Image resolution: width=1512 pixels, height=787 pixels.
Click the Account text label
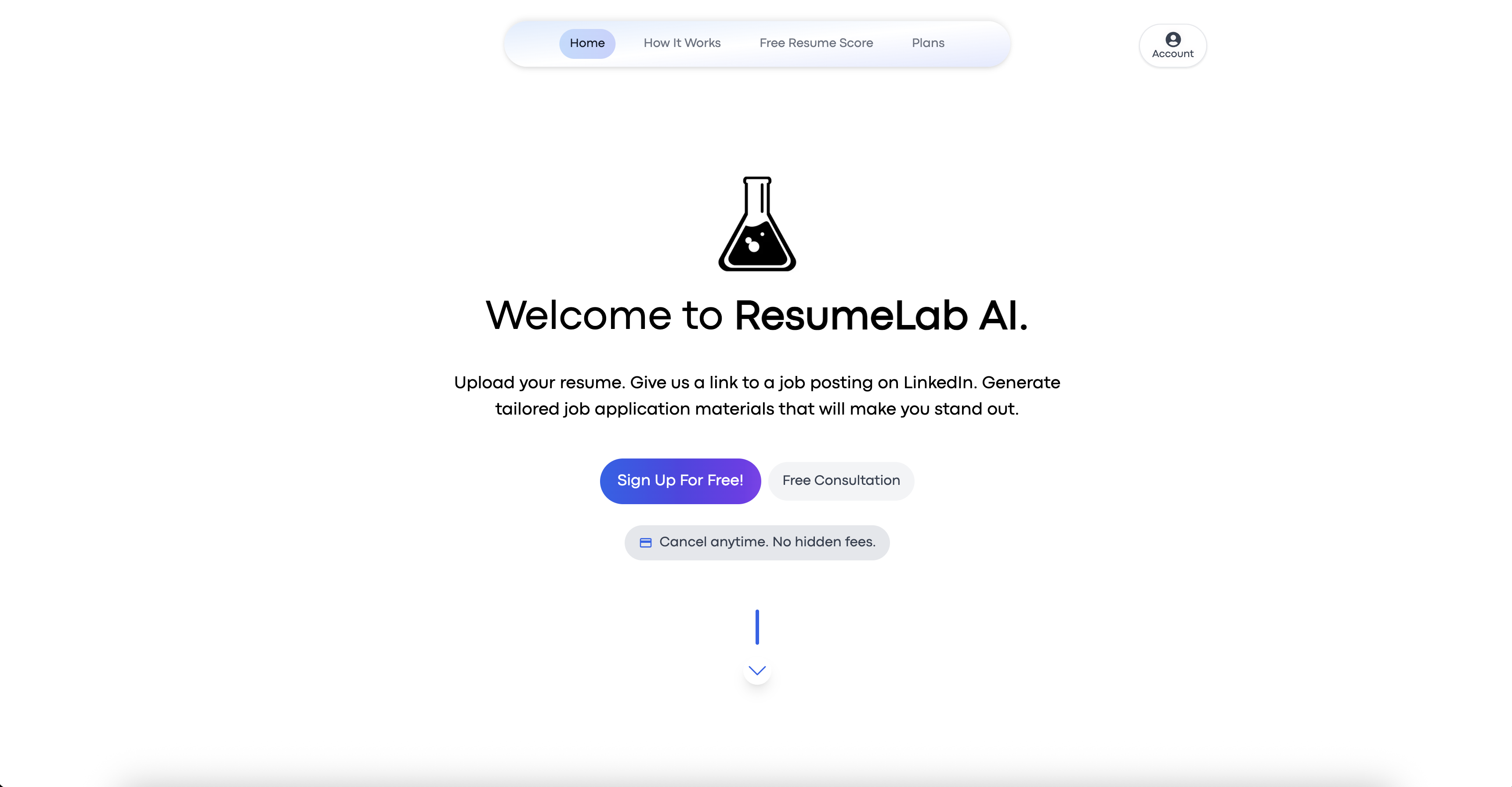1173,54
